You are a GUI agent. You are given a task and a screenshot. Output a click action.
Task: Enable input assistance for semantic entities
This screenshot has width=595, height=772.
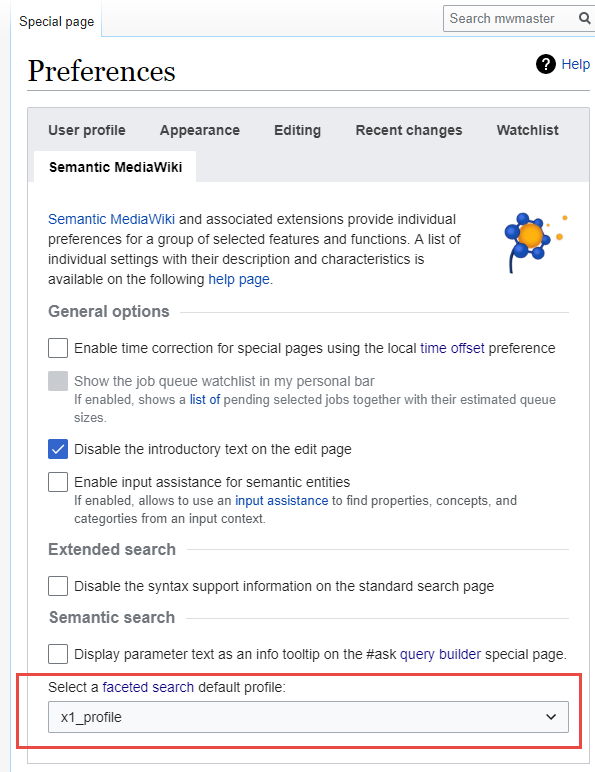(58, 482)
